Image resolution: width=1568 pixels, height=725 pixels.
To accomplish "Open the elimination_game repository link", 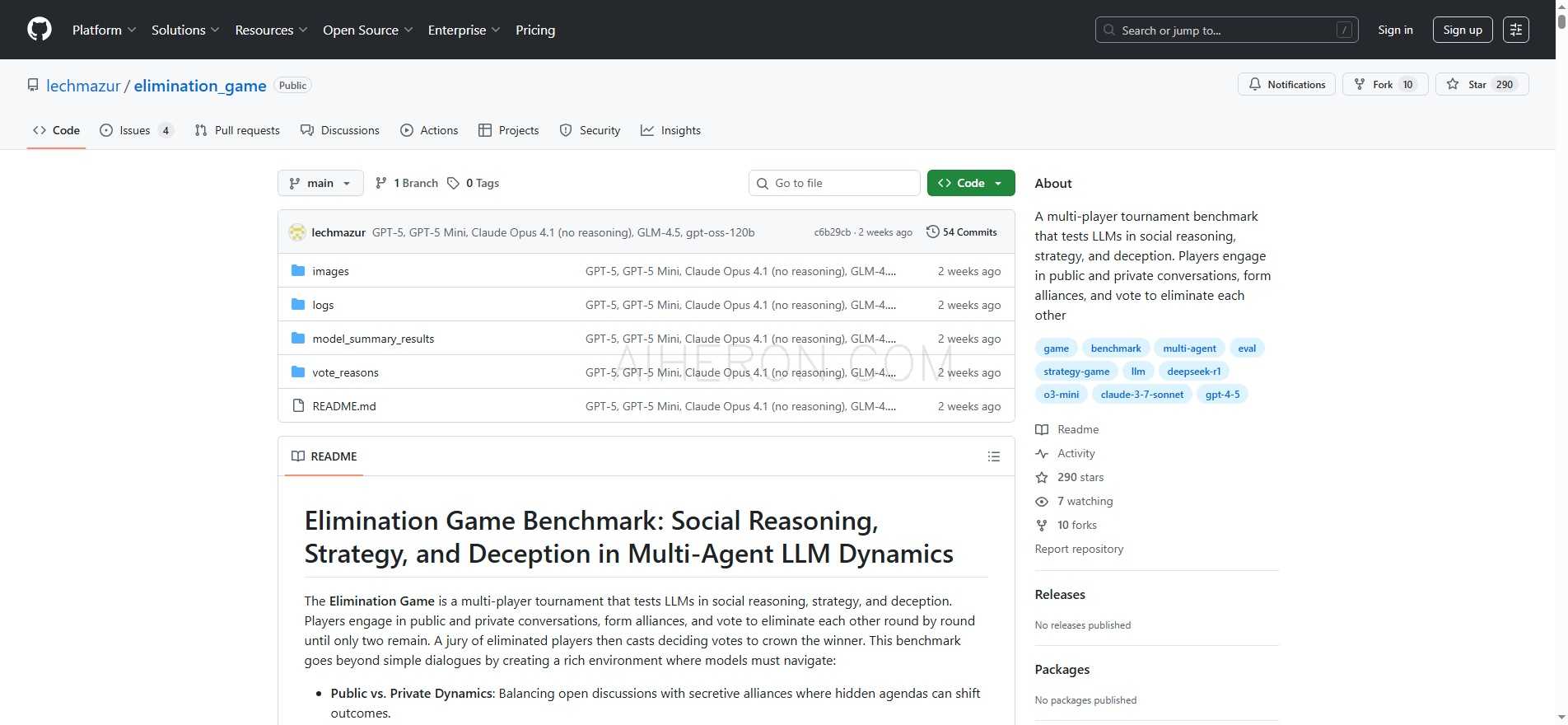I will (x=200, y=86).
